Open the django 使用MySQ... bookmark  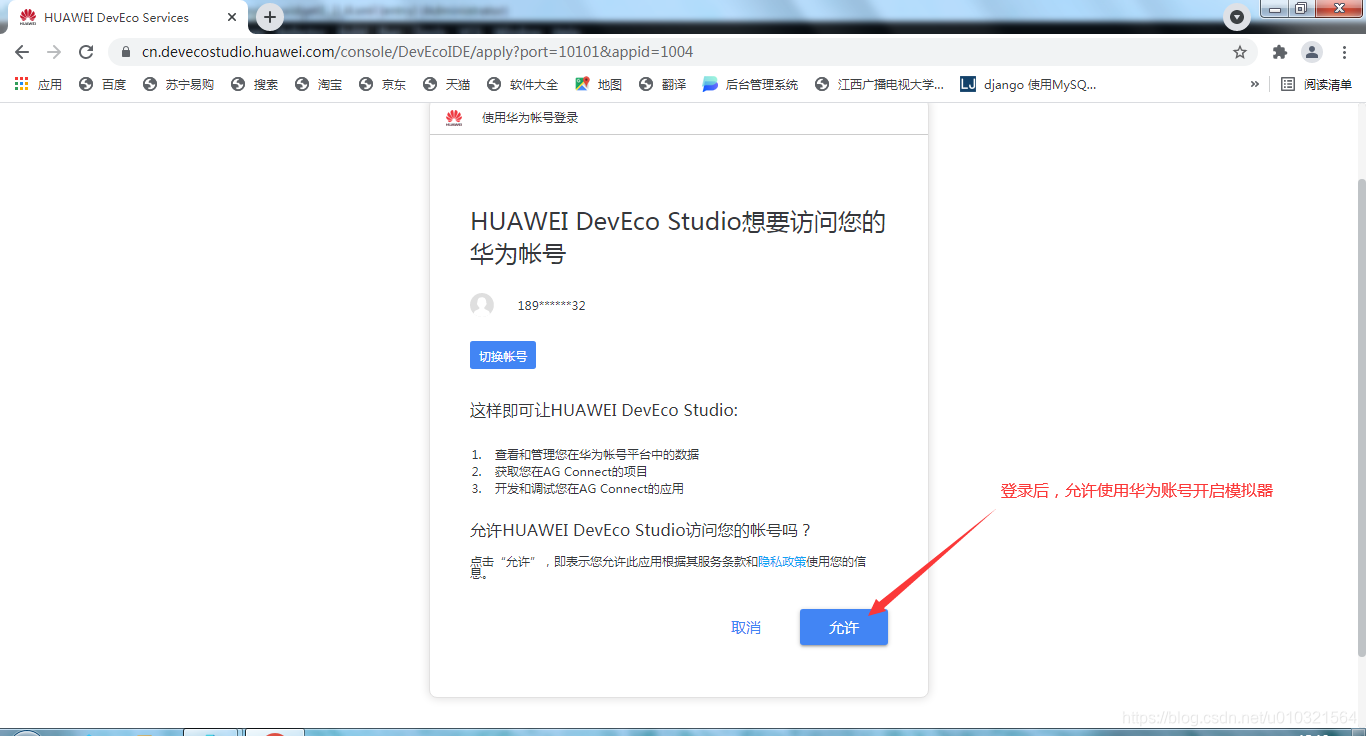[x=1028, y=84]
